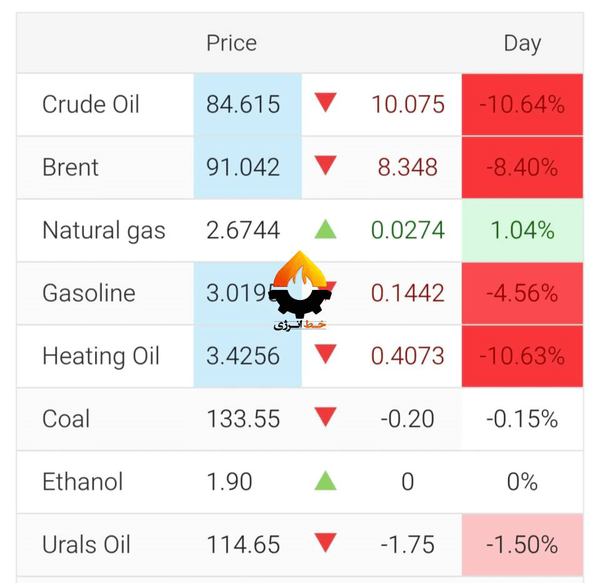Viewport: 600px width, 583px height.
Task: Click the Coal price value 133.55
Action: click(x=243, y=418)
